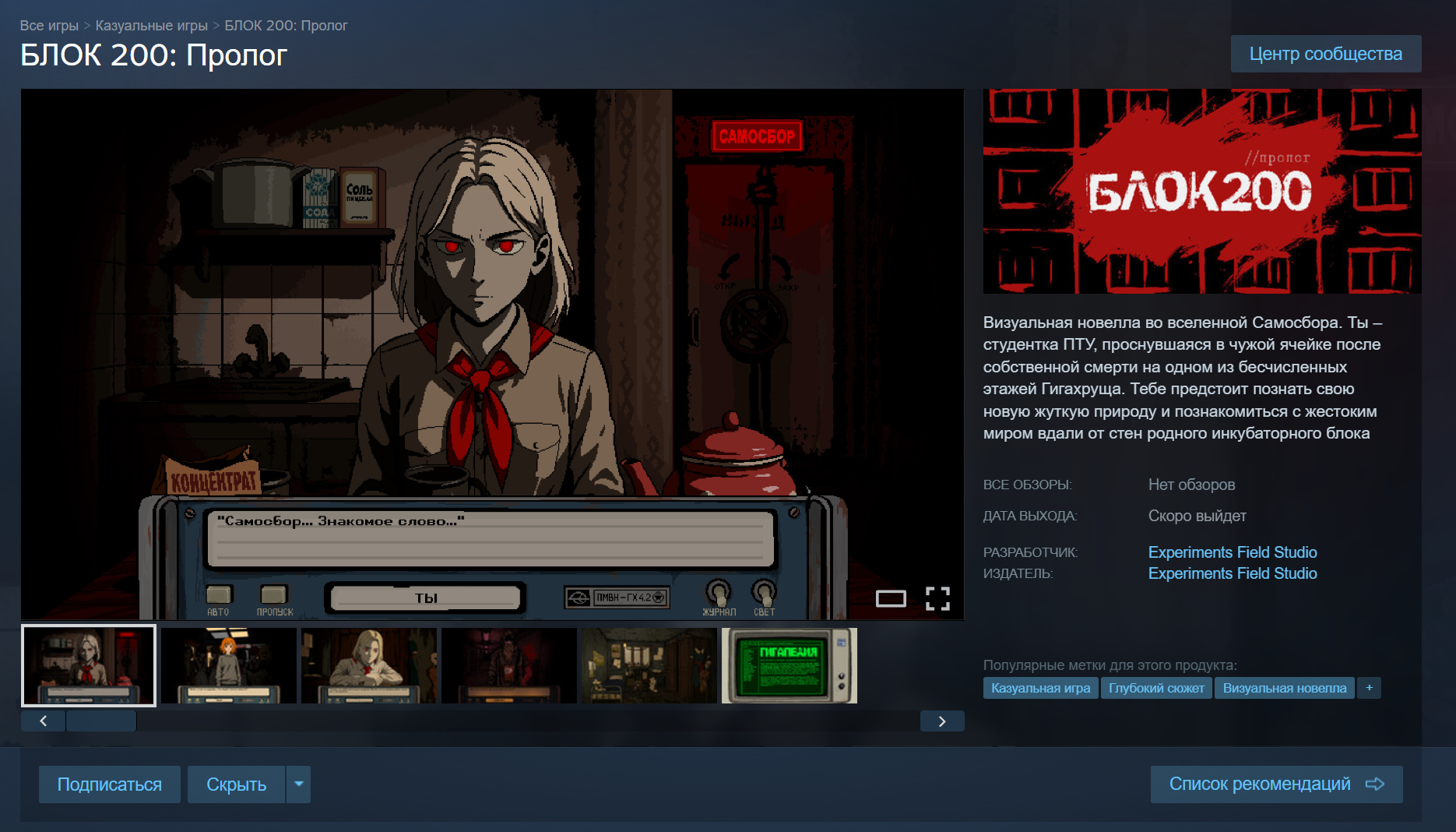The width and height of the screenshot is (1456, 832).
Task: Toggle theater mode on the screenshot viewer
Action: (891, 598)
